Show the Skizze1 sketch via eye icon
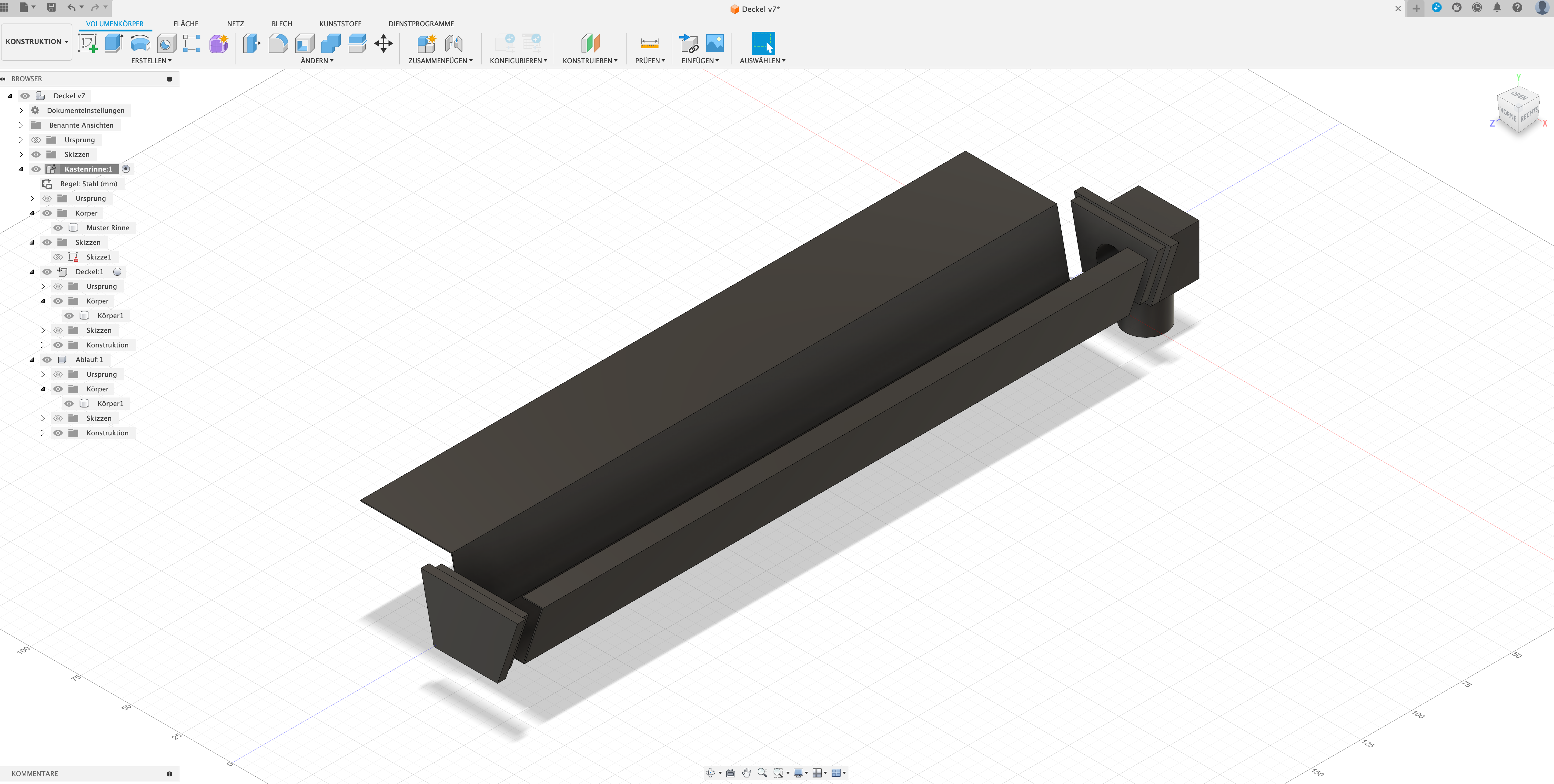Screen dimensions: 1554x784 [x=58, y=257]
